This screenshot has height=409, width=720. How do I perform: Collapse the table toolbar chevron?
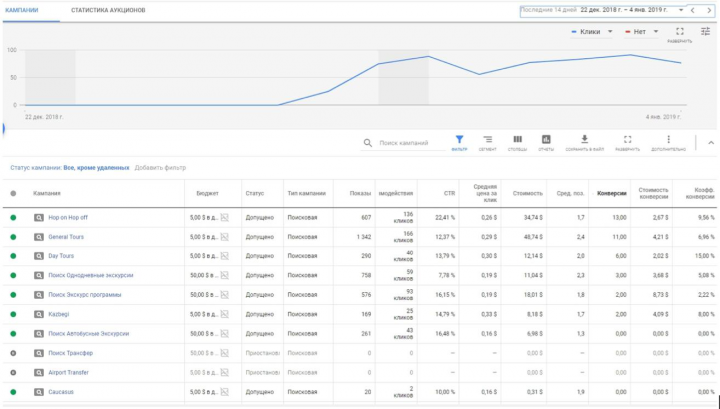[x=711, y=143]
